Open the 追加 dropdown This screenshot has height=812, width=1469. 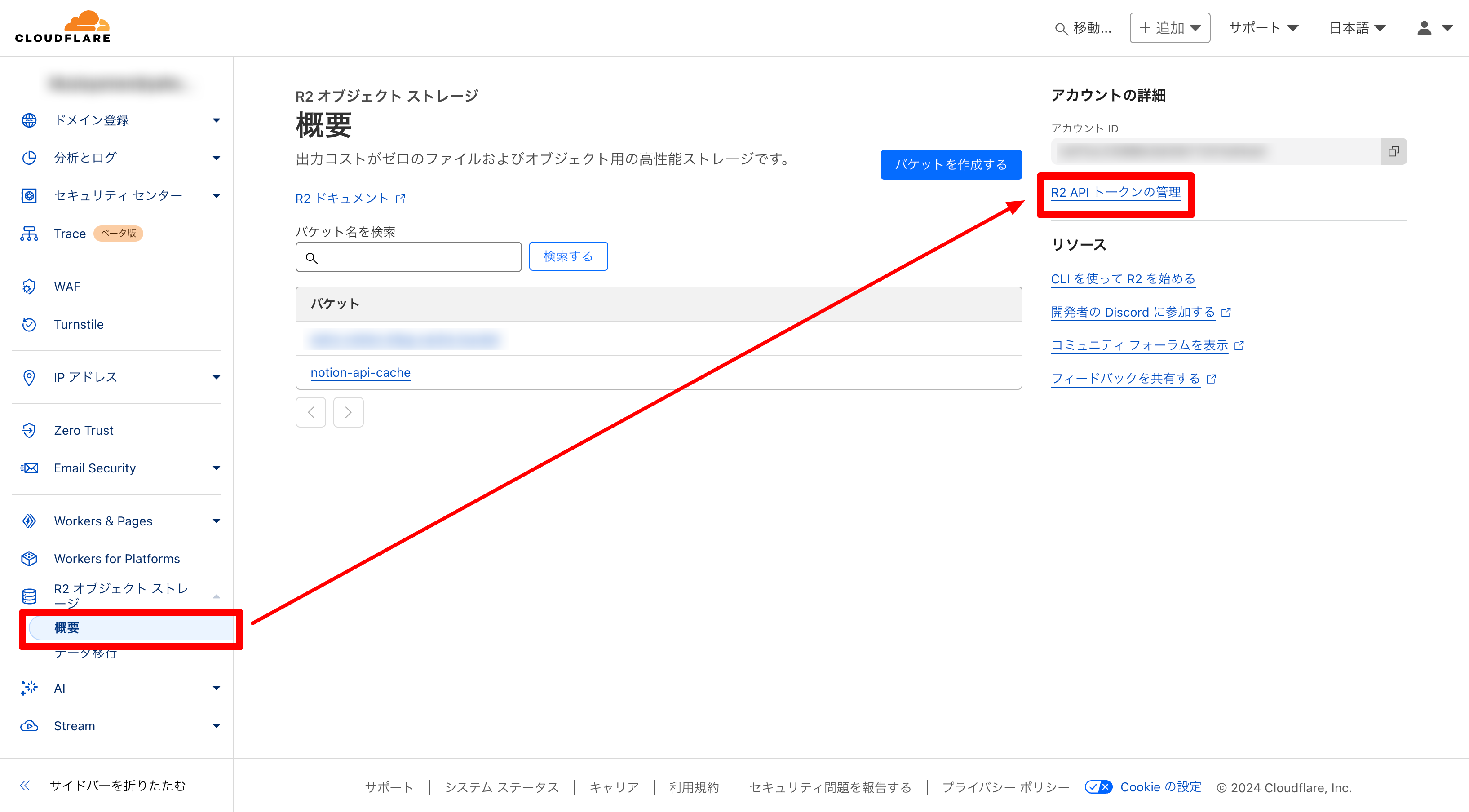[x=1170, y=28]
